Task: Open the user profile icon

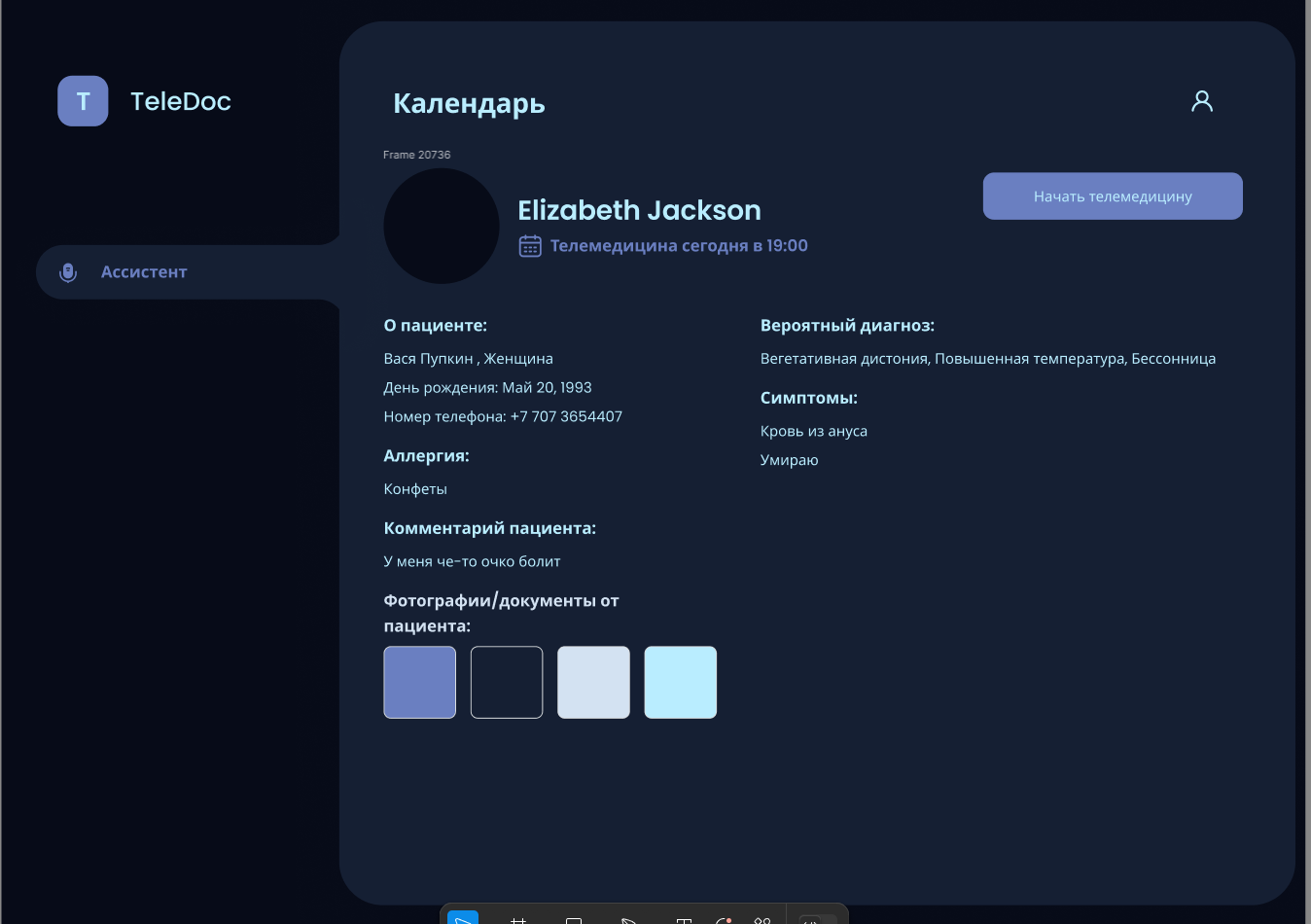Action: tap(1202, 101)
